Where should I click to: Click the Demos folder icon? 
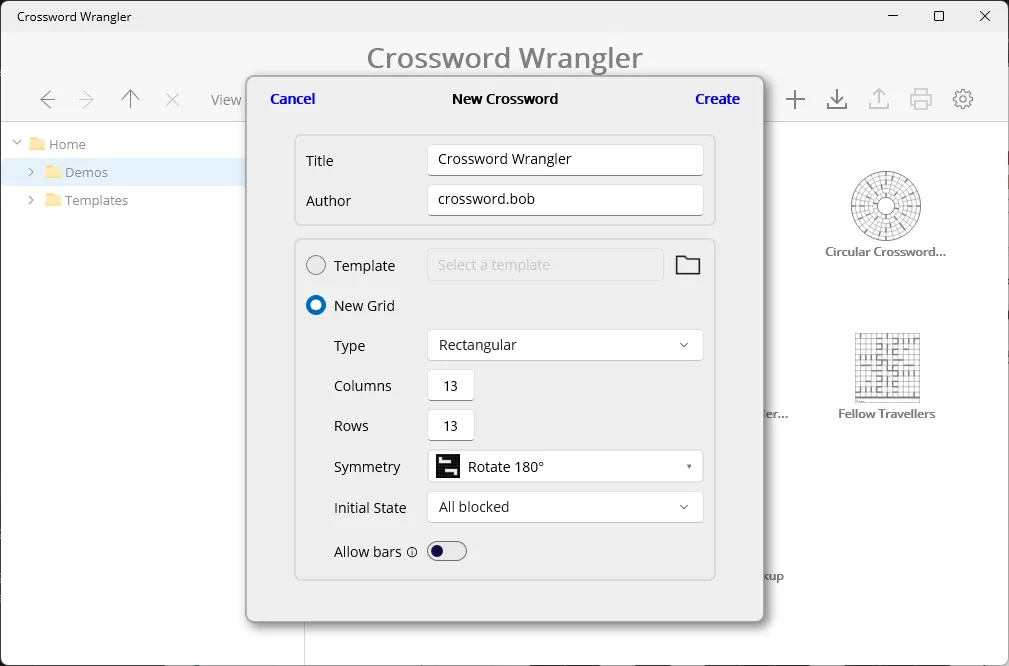point(53,172)
